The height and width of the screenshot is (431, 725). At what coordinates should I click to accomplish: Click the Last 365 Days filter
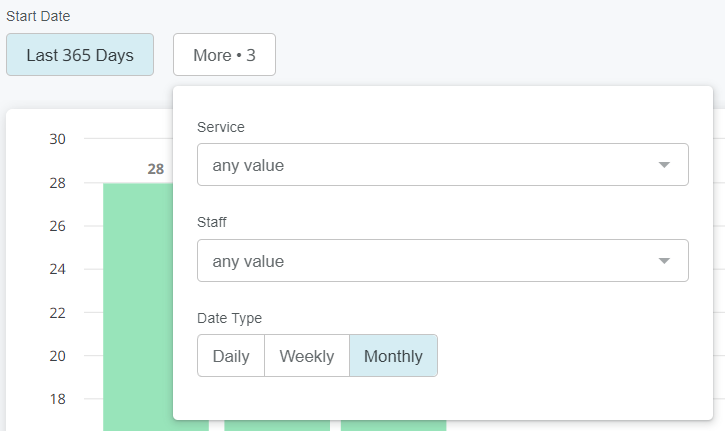pyautogui.click(x=80, y=55)
